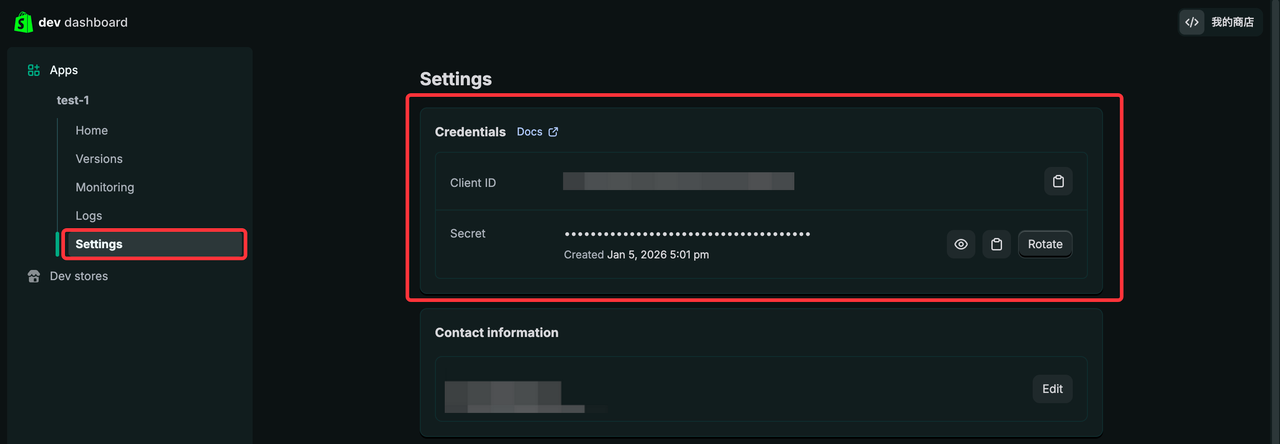Open the Credentials Docs link
This screenshot has width=1280, height=444.
530,132
